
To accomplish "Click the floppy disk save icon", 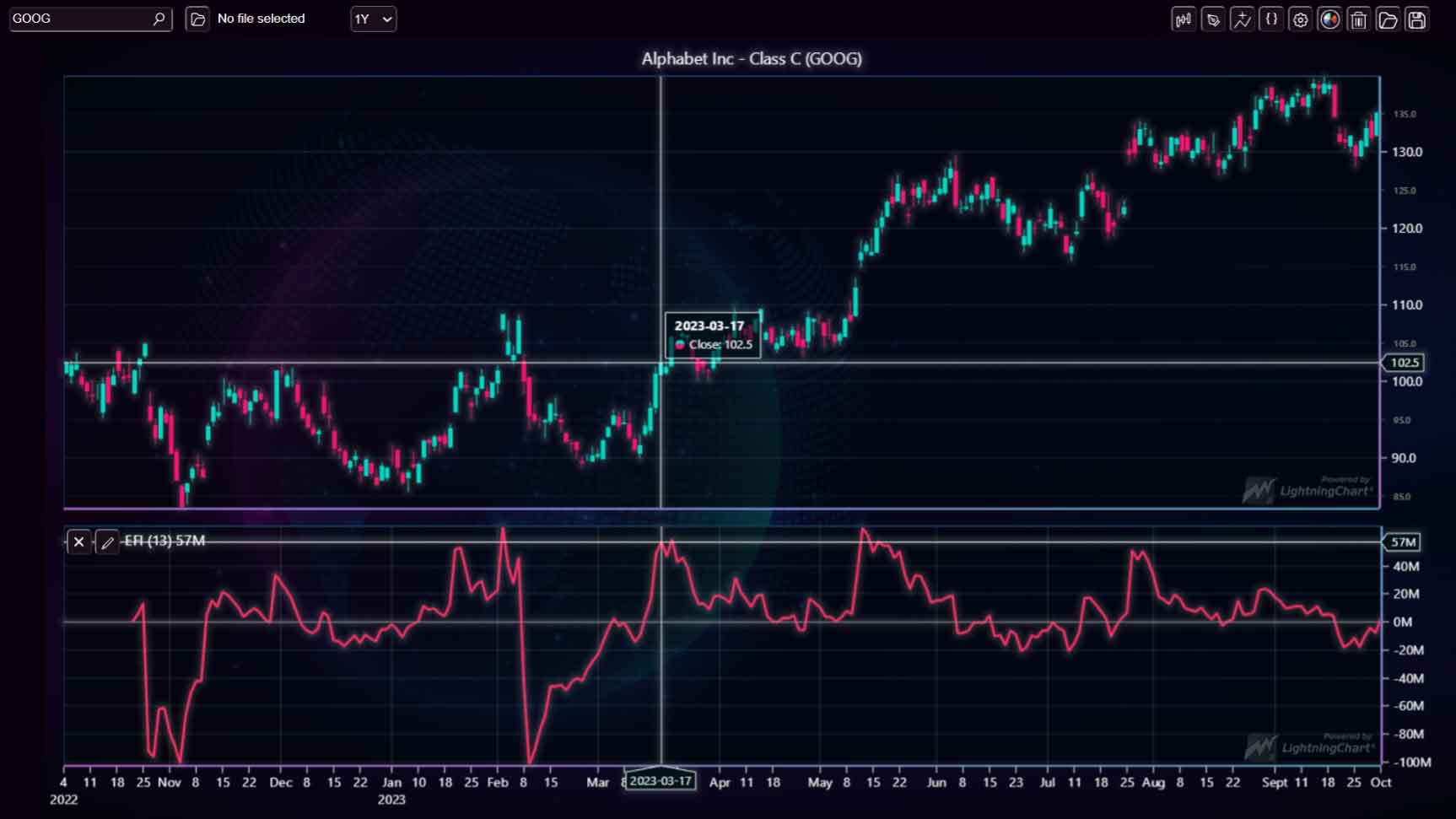I will (x=1417, y=19).
